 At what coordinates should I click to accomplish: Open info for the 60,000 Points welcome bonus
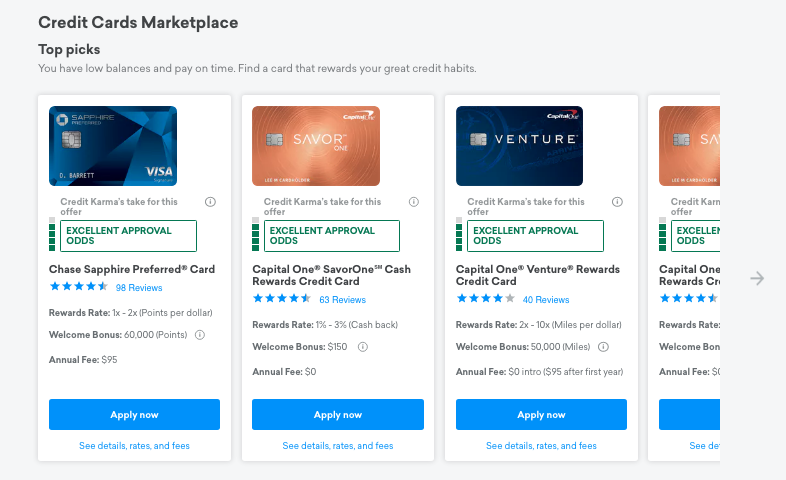click(200, 335)
